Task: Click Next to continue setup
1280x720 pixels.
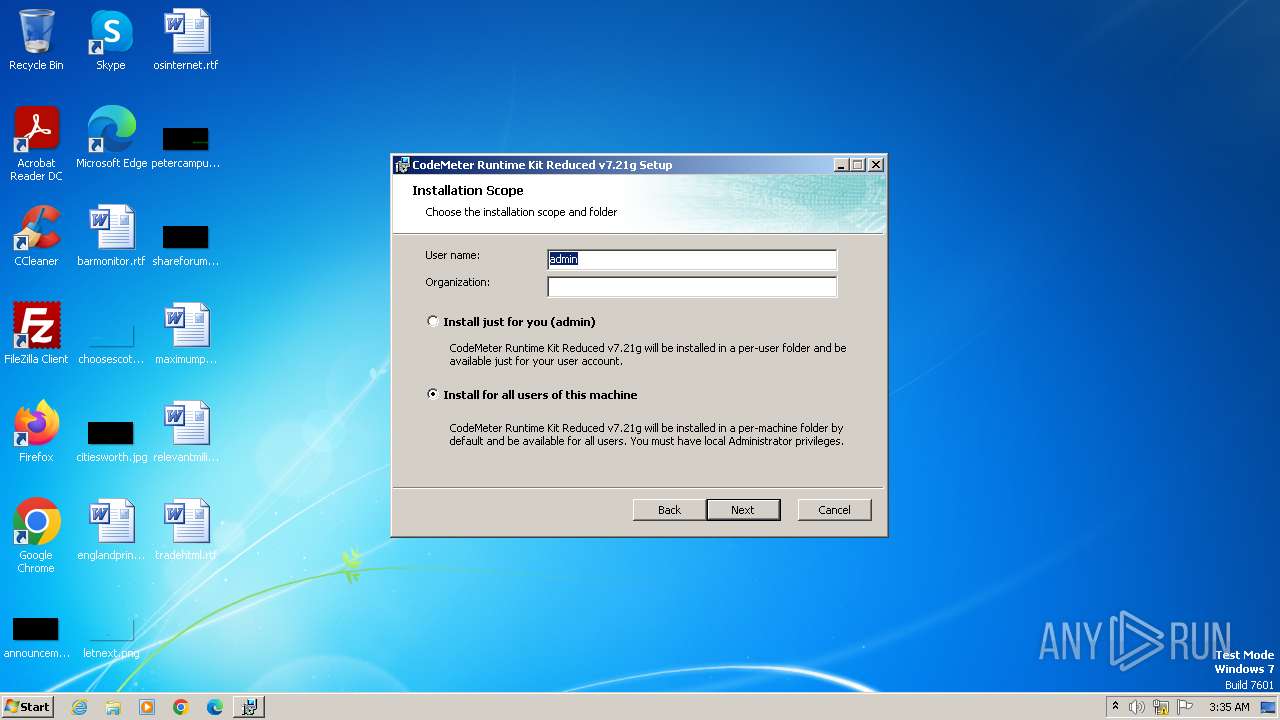Action: [x=743, y=510]
